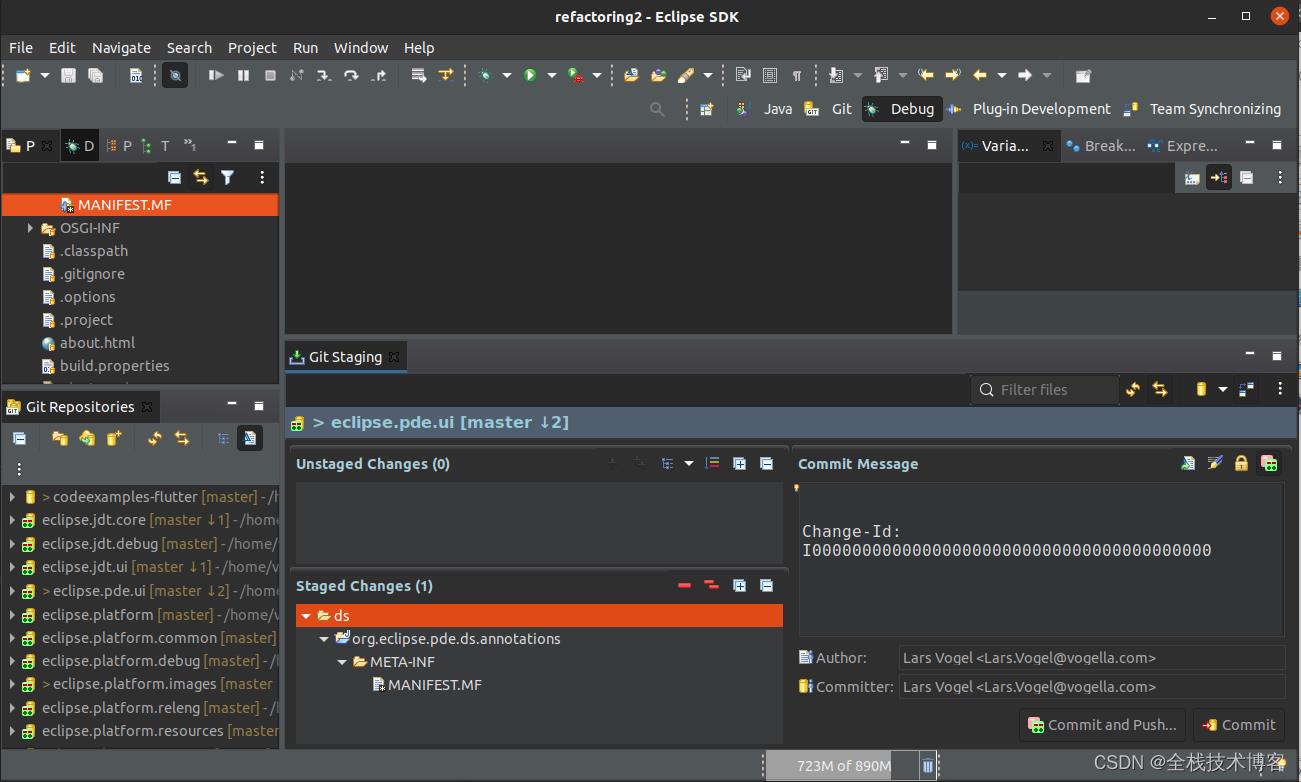This screenshot has width=1301, height=782.
Task: Click the Step Into icon
Action: [x=324, y=75]
